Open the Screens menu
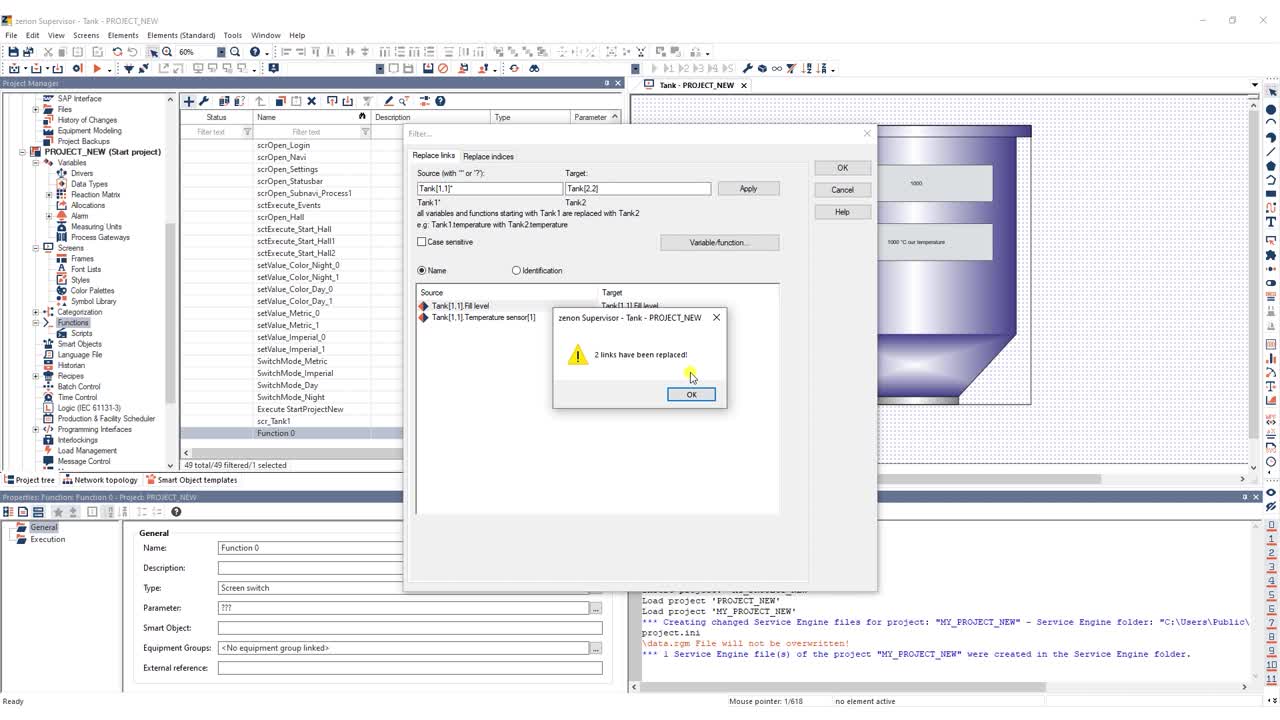Viewport: 1280px width, 720px height. pyautogui.click(x=86, y=35)
